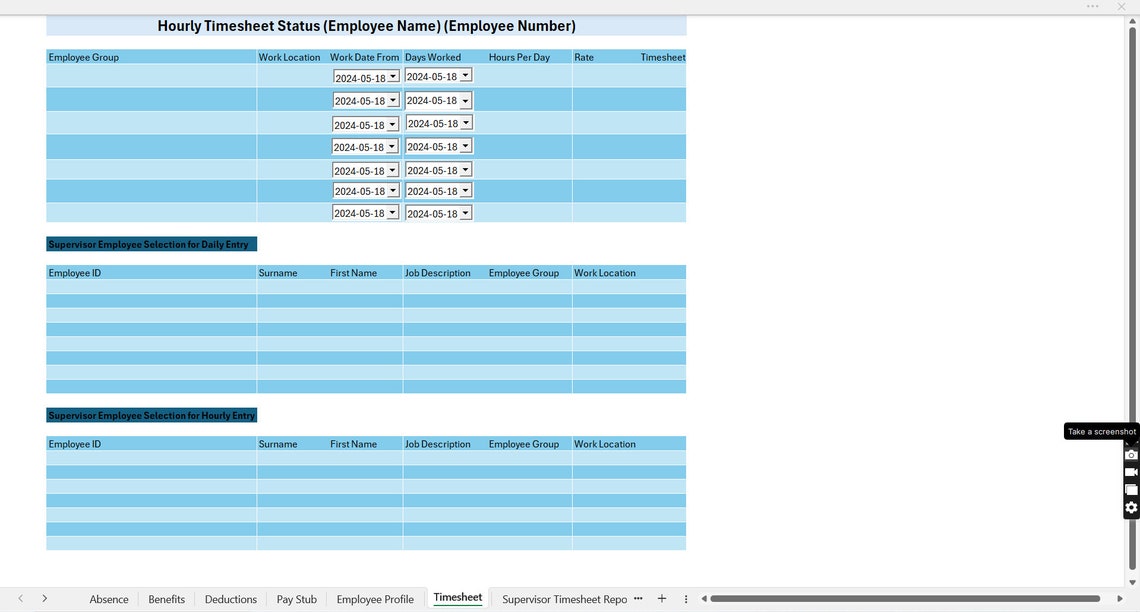Open the Employee Profile tab
Screen dimensions: 1140x612
[375, 599]
